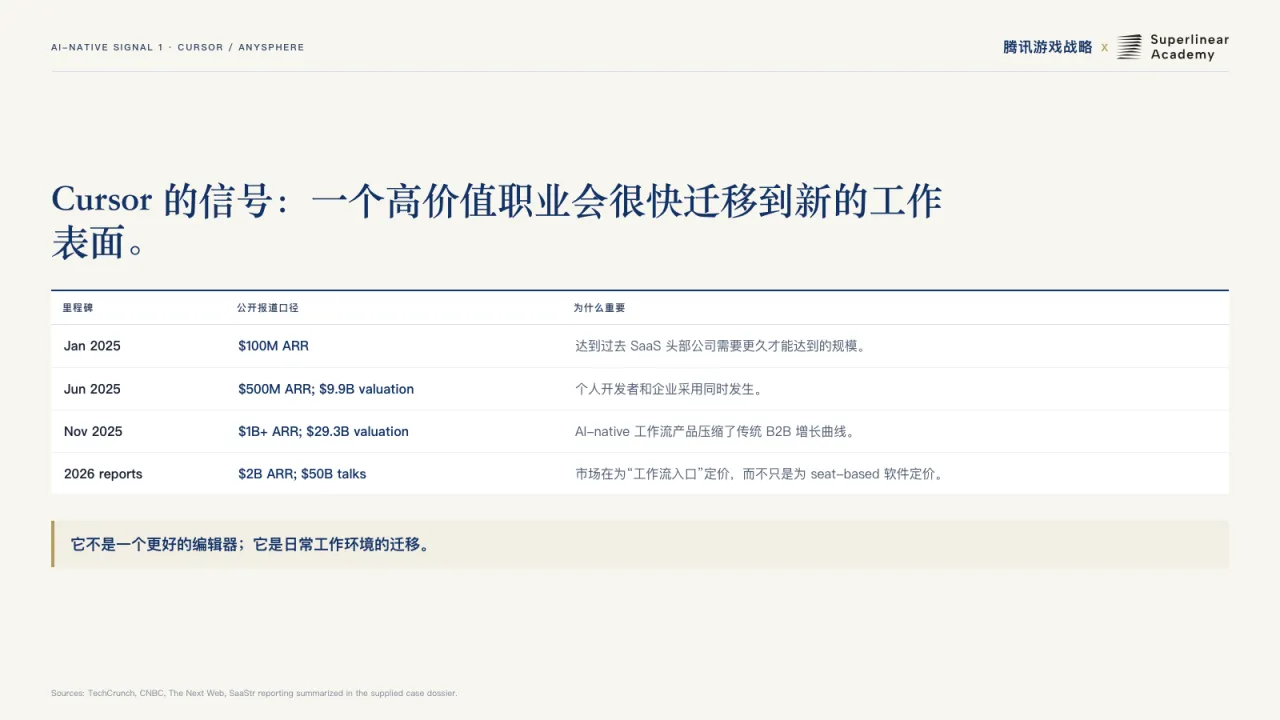1280x720 pixels.
Task: Select the 2026 reports milestone cell
Action: point(103,474)
